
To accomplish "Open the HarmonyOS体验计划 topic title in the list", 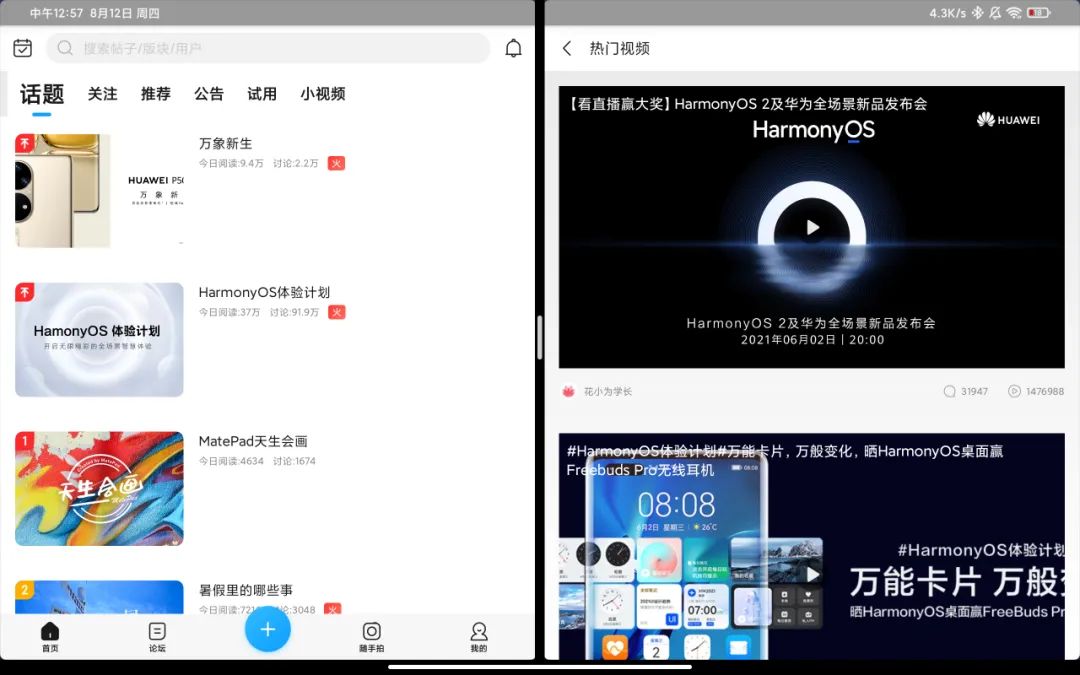I will click(264, 292).
